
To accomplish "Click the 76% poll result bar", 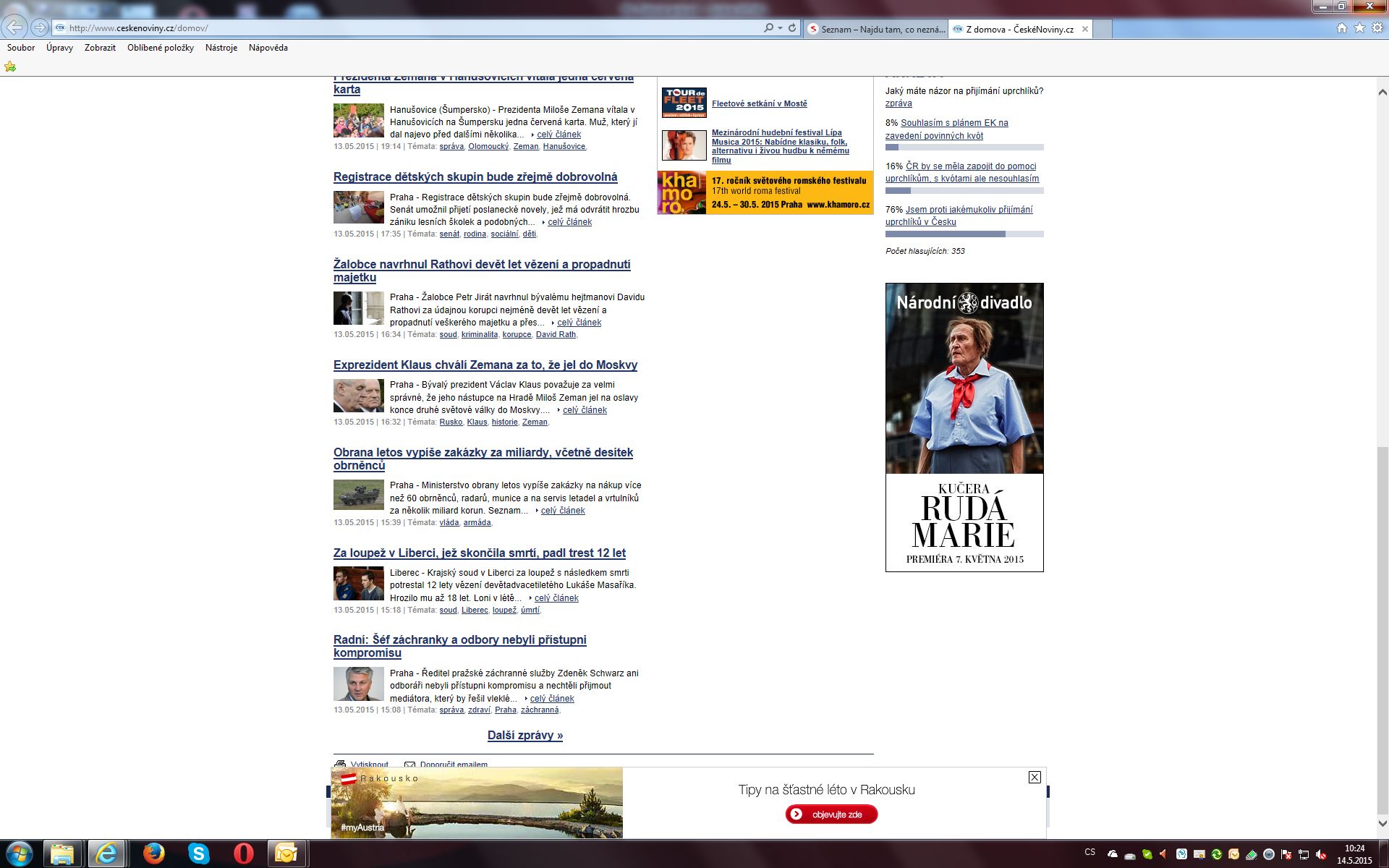I will (964, 234).
